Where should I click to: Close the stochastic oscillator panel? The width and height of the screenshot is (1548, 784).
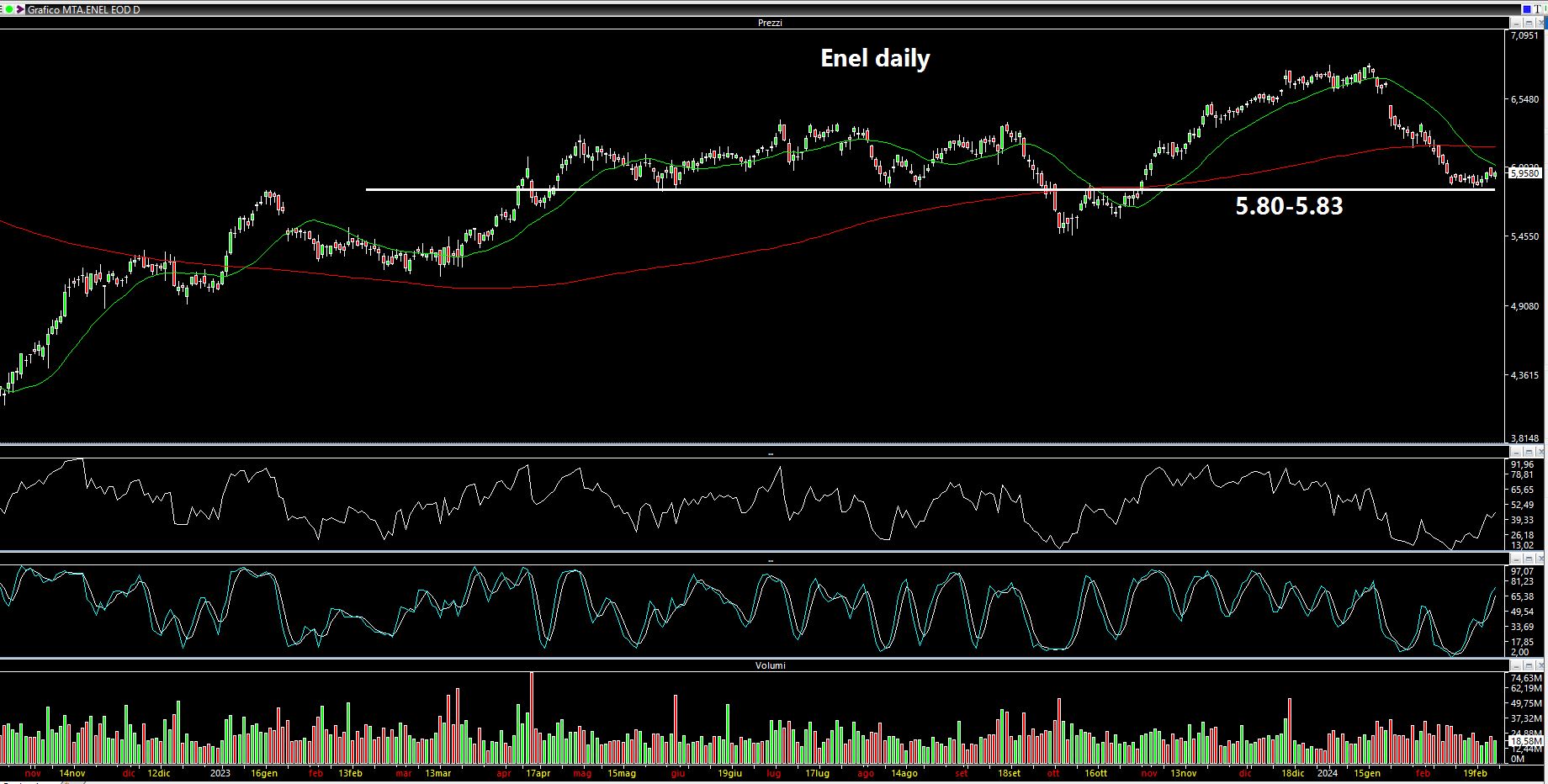[x=1541, y=559]
